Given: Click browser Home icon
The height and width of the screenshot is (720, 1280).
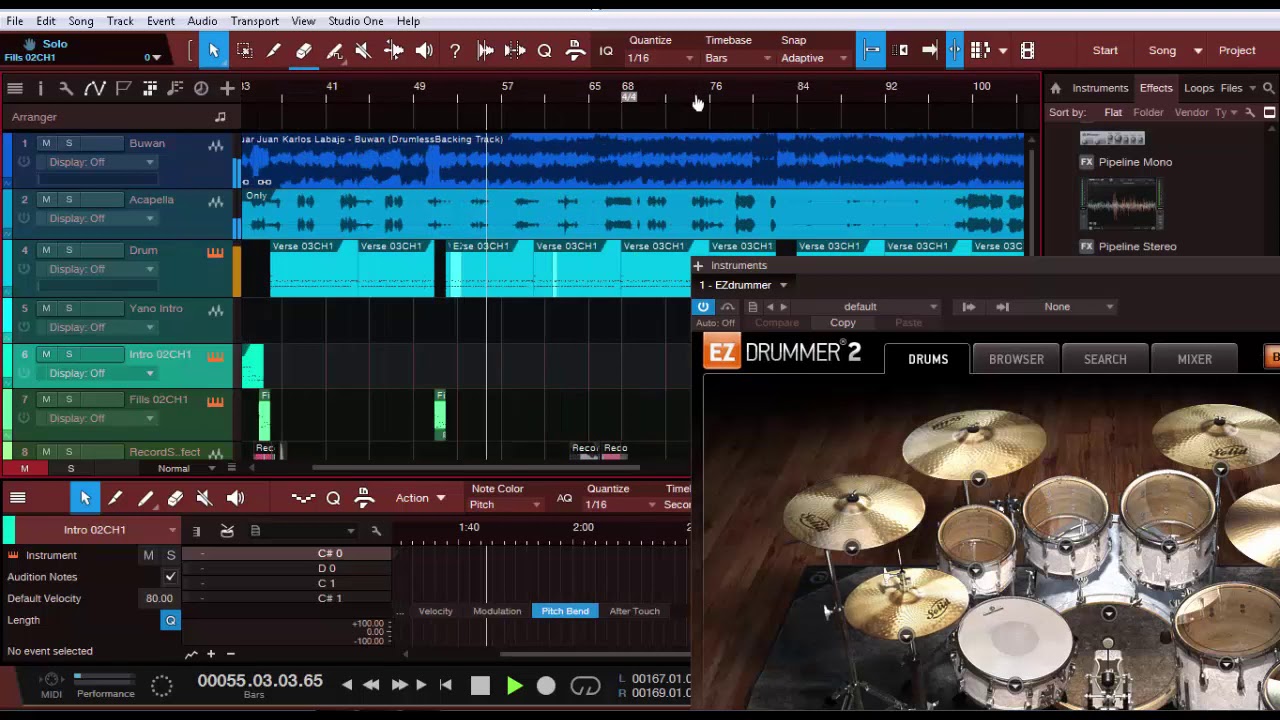Looking at the screenshot, I should pos(1055,88).
